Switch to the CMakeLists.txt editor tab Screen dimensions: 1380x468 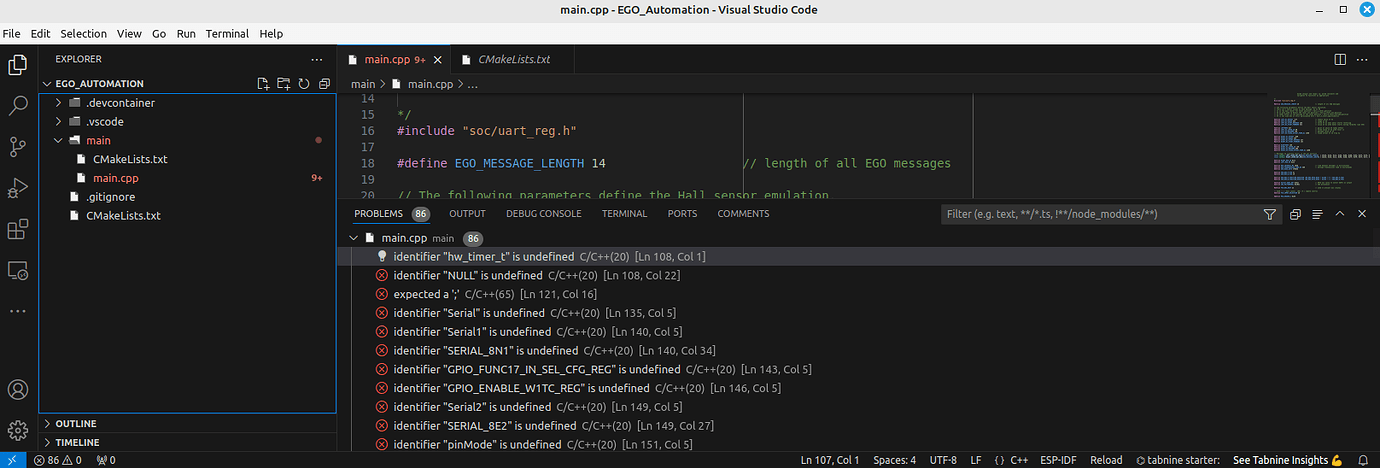pos(514,60)
